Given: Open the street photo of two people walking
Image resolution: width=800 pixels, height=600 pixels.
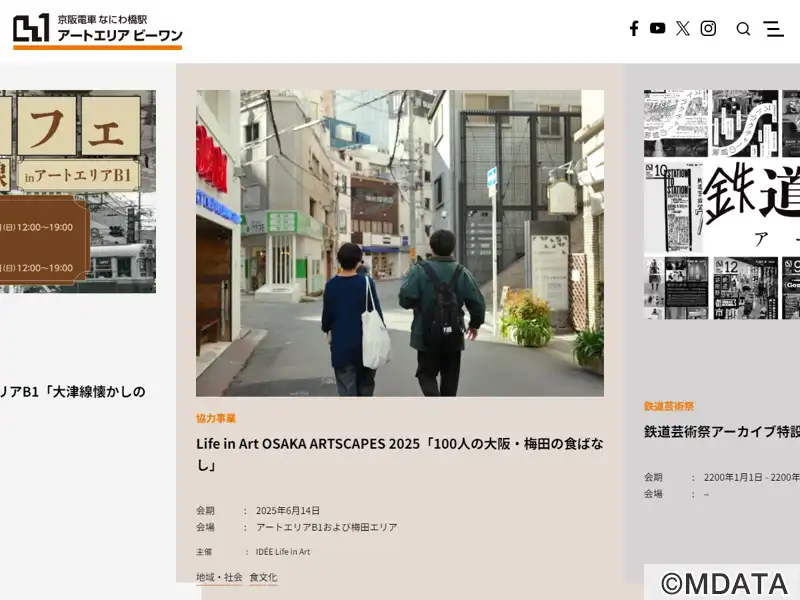Looking at the screenshot, I should [400, 243].
